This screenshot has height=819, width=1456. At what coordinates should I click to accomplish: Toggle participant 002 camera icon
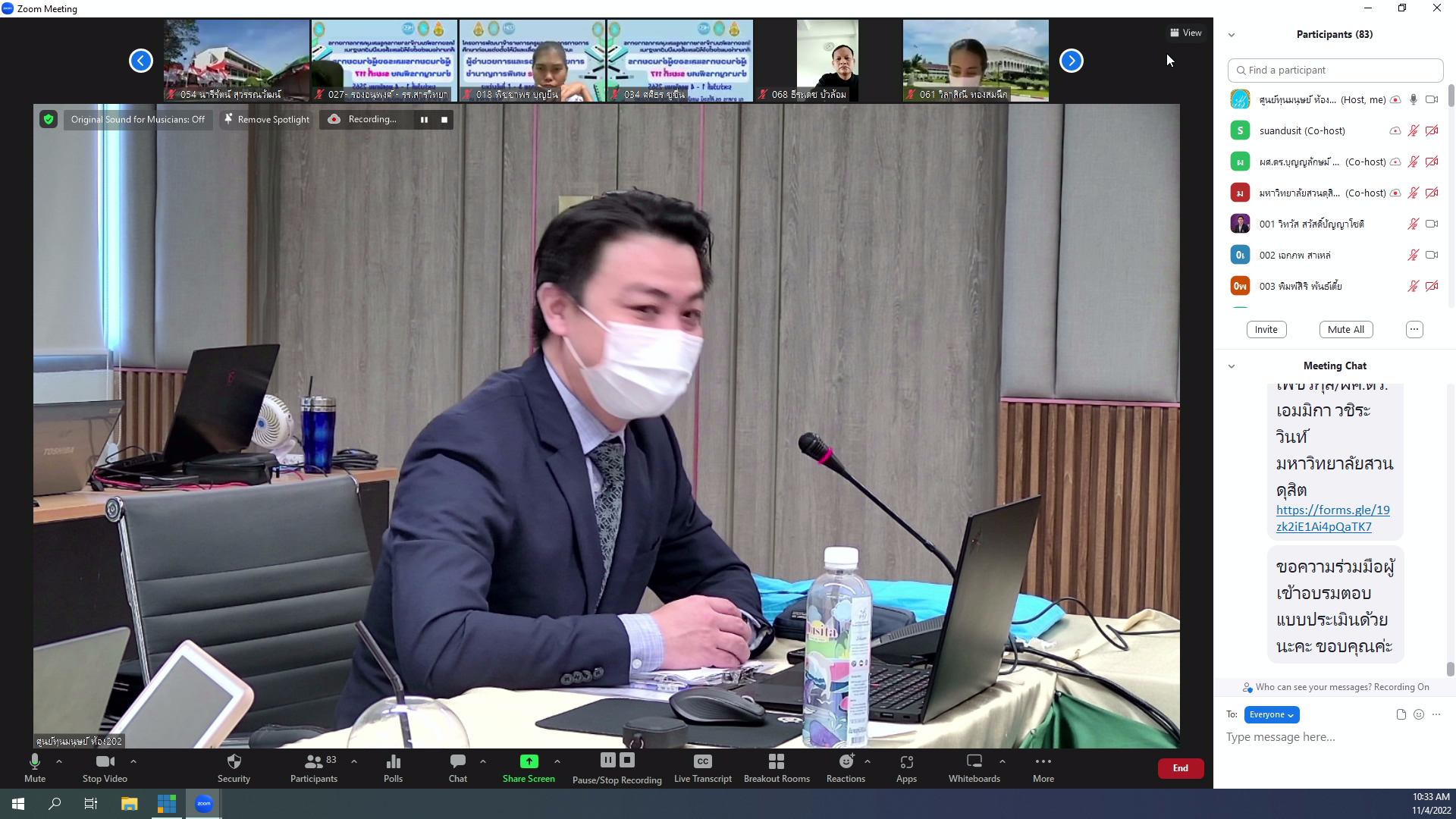pos(1432,255)
